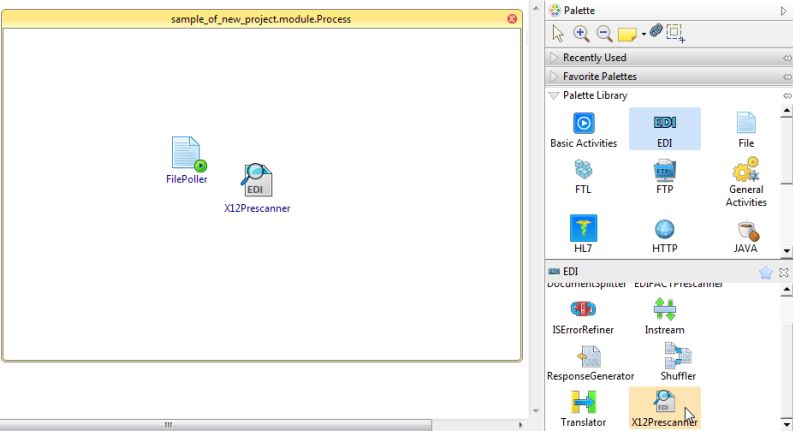
Task: Open the FTP palette
Action: tap(665, 177)
